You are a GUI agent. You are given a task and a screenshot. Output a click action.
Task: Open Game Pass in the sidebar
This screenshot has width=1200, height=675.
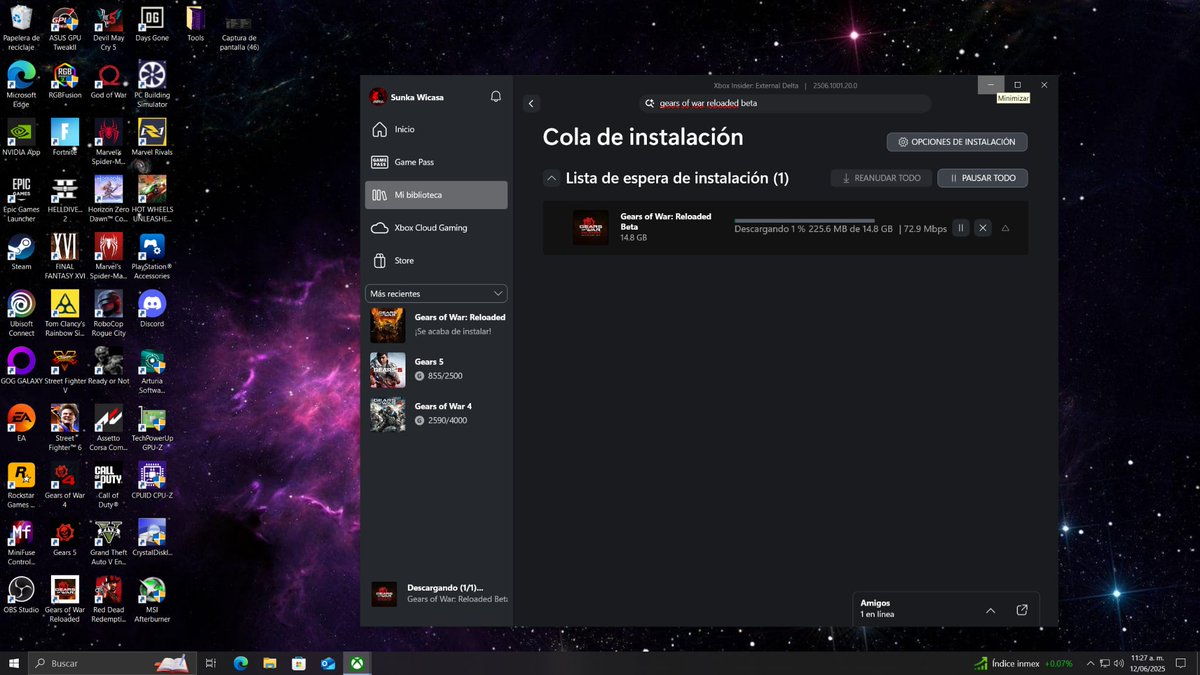click(436, 162)
